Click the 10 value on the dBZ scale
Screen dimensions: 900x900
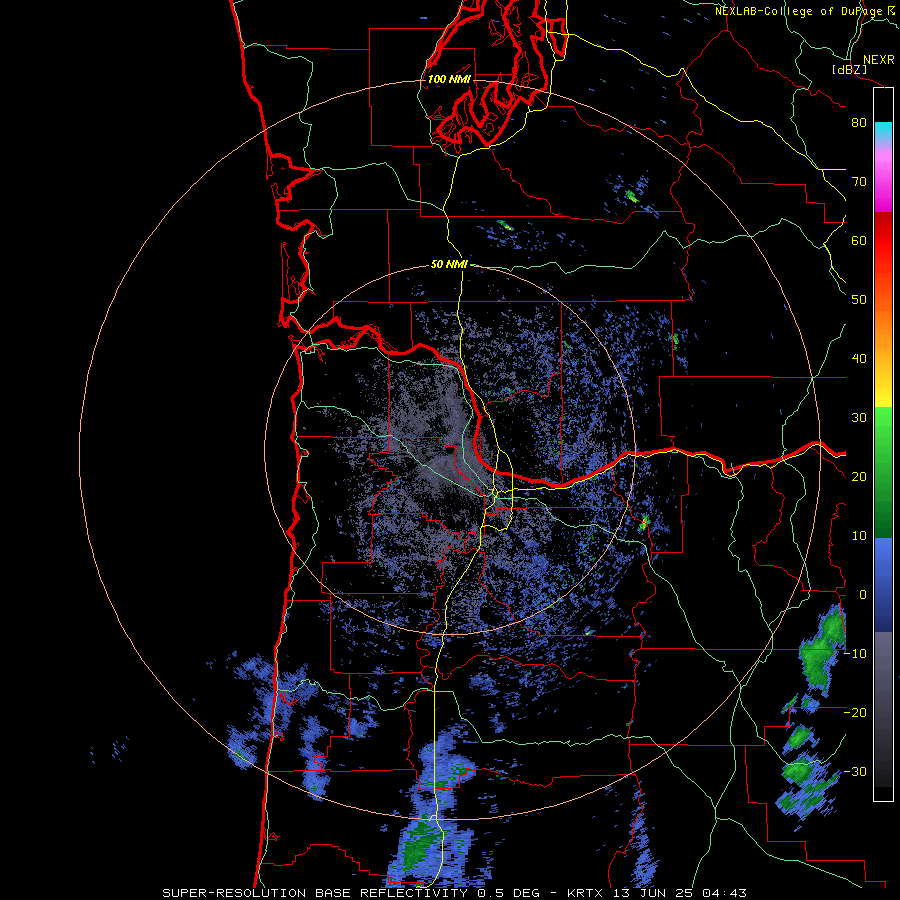pyautogui.click(x=859, y=536)
